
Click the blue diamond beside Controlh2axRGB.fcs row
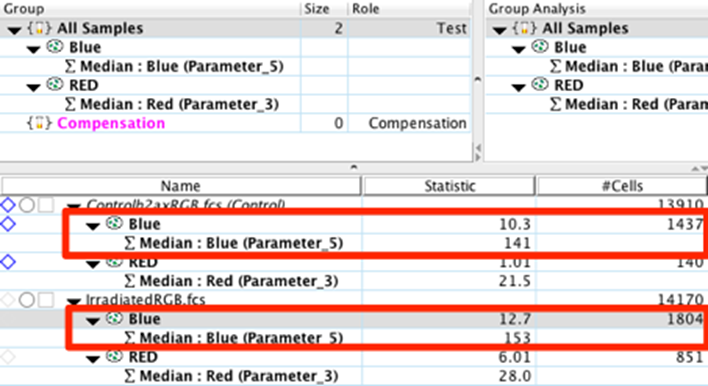[8, 205]
